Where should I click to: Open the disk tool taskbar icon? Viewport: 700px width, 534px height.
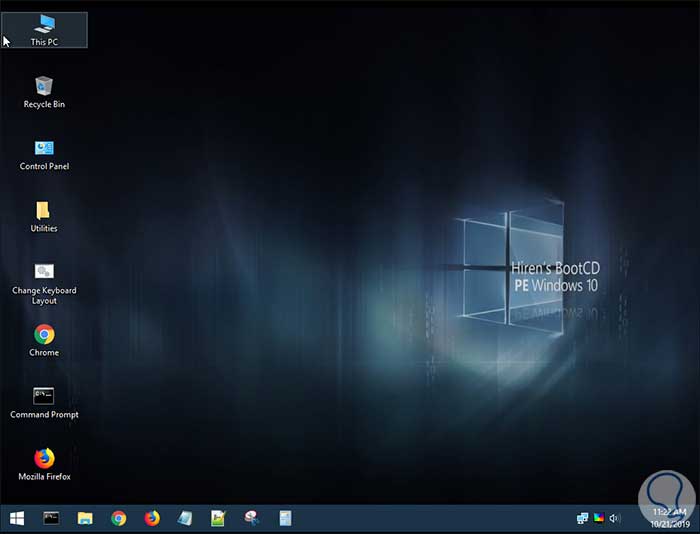coord(252,518)
